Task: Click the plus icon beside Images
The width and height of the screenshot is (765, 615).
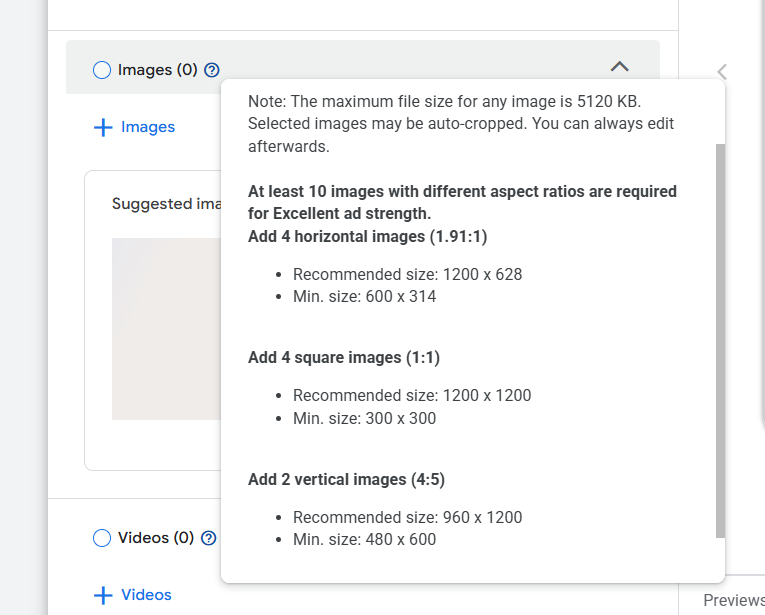Action: (102, 128)
